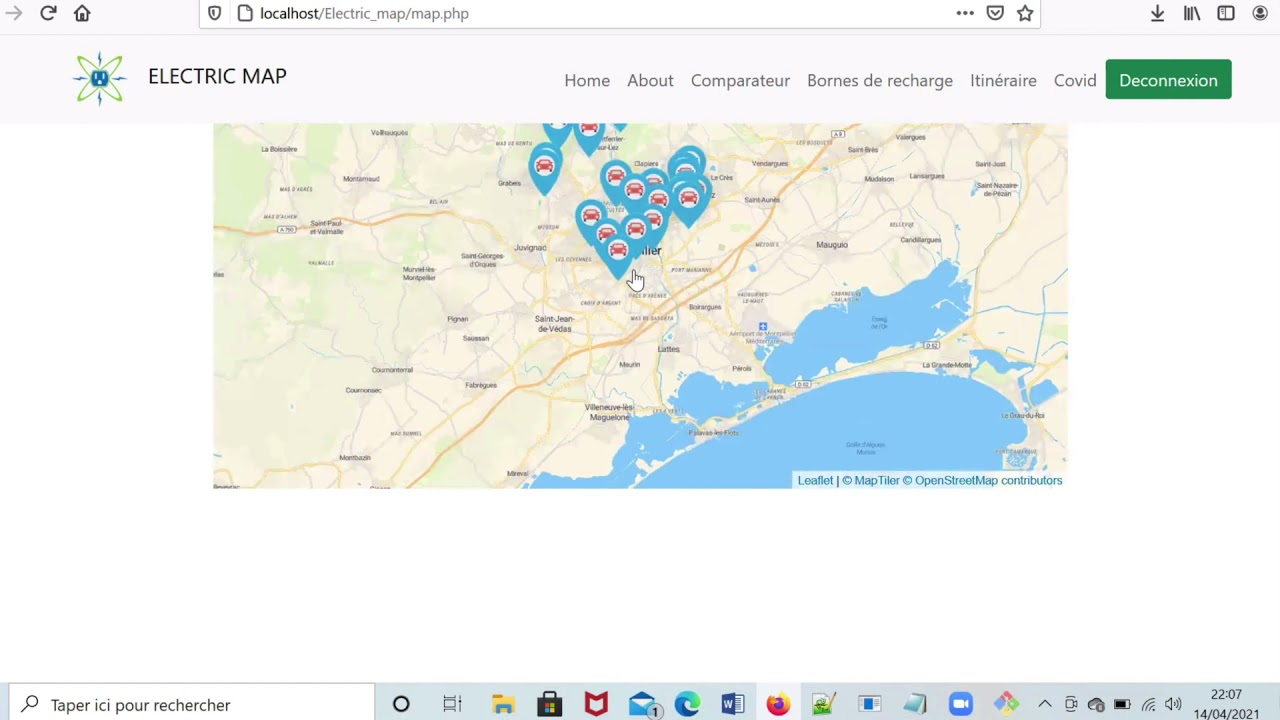The image size is (1280, 720).
Task: Open Bornes de recharge page
Action: (880, 80)
